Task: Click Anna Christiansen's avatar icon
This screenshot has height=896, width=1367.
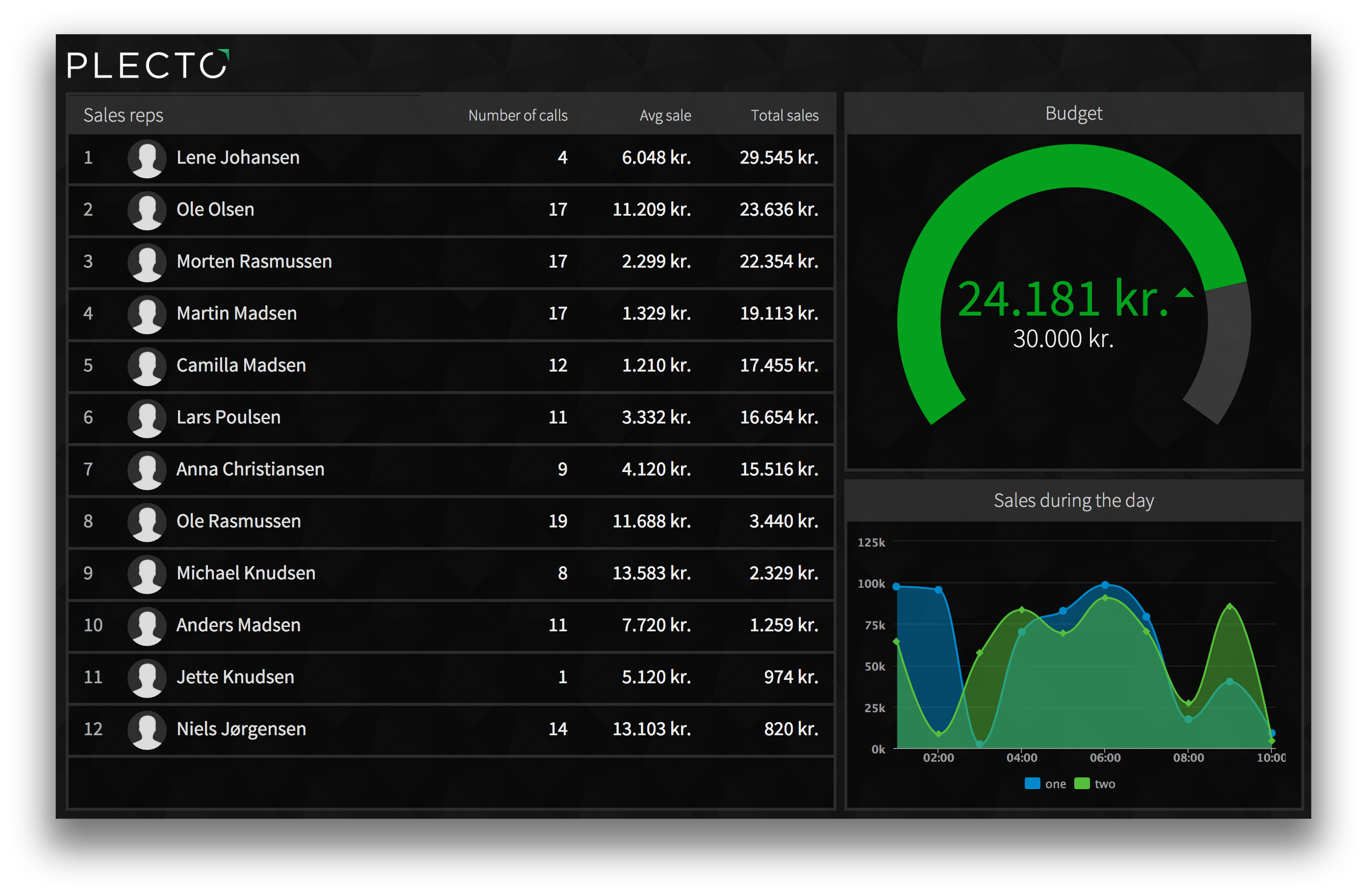Action: point(147,471)
